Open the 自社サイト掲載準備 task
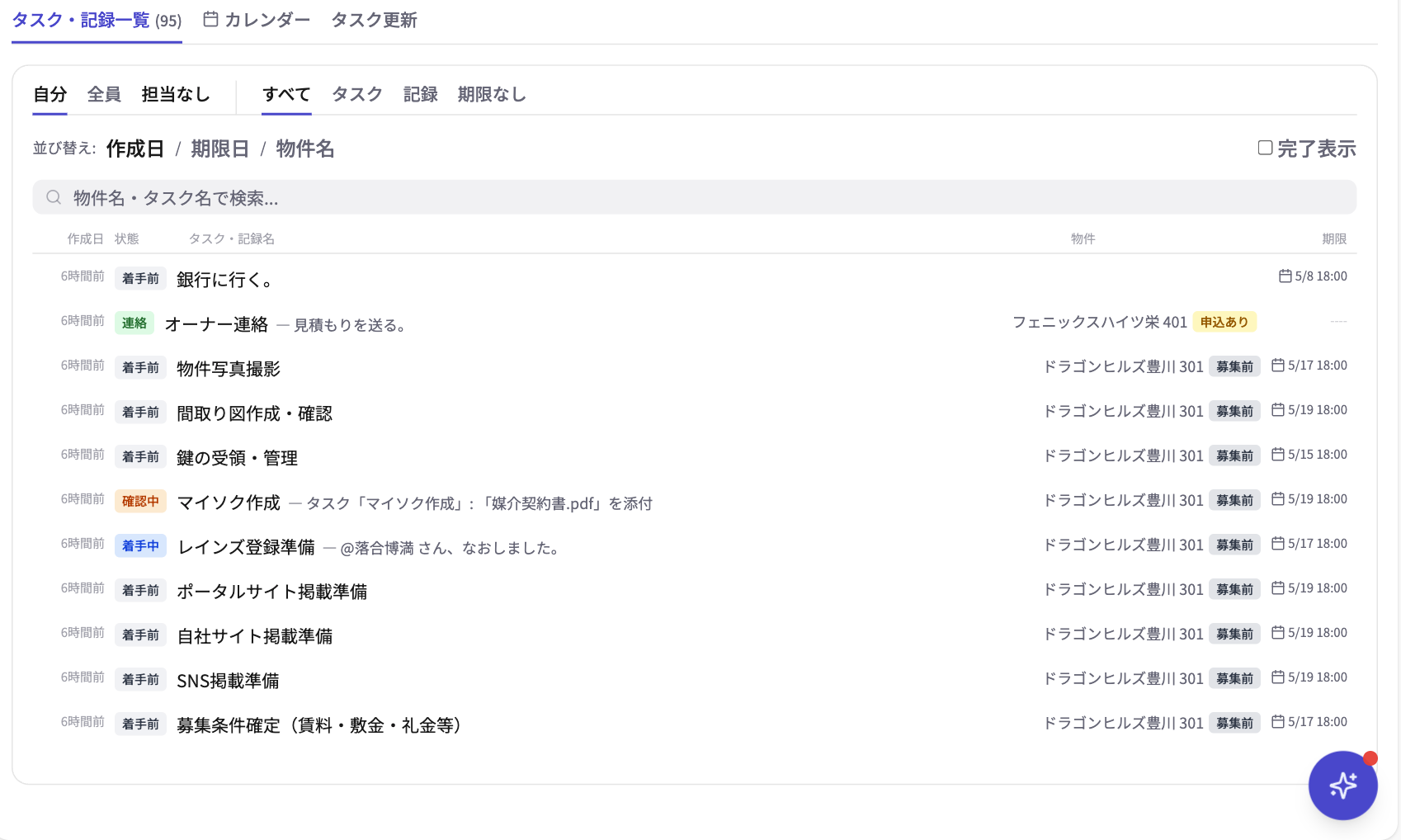Screen dimensions: 1401x840 255,636
